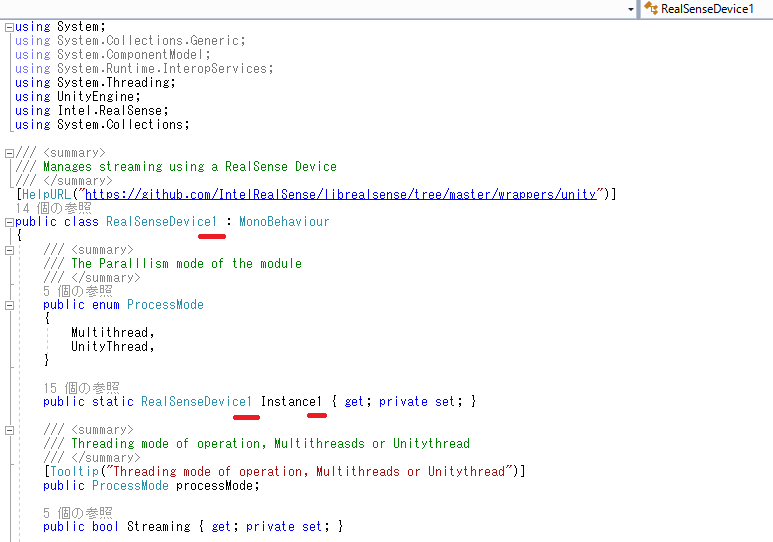Click the Instance1 property name
This screenshot has width=773, height=542.
click(x=292, y=401)
